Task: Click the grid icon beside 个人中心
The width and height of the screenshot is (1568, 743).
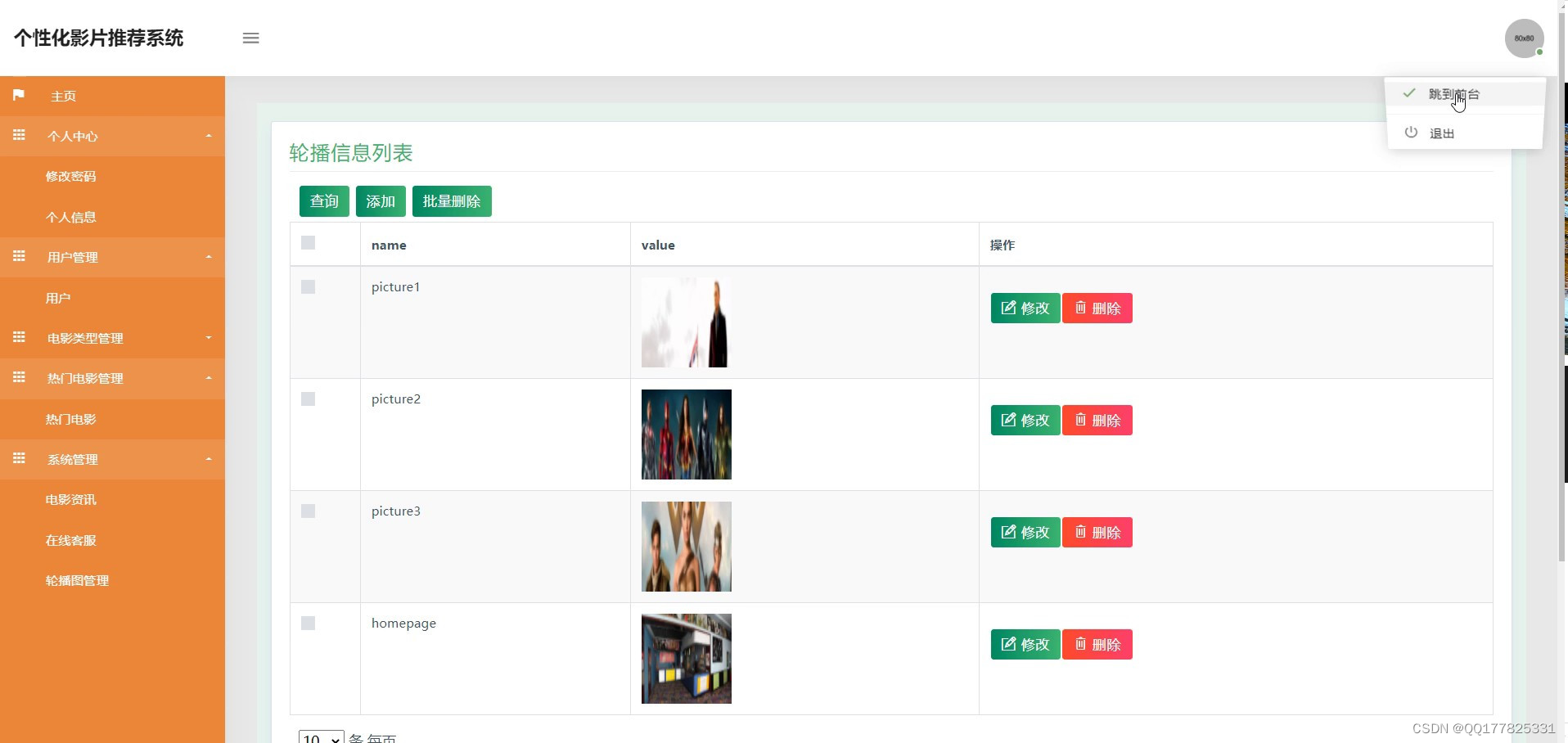Action: (19, 135)
